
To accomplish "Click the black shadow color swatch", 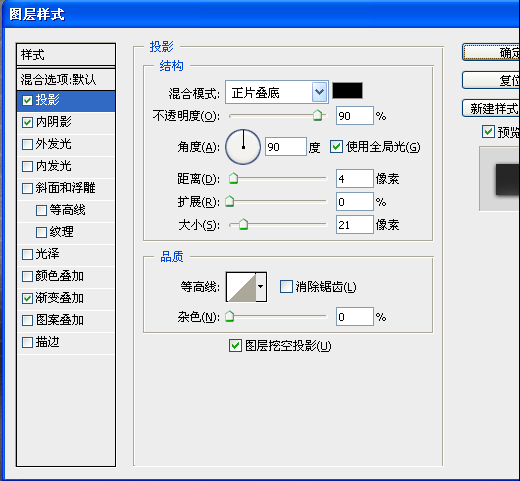I will click(x=347, y=91).
